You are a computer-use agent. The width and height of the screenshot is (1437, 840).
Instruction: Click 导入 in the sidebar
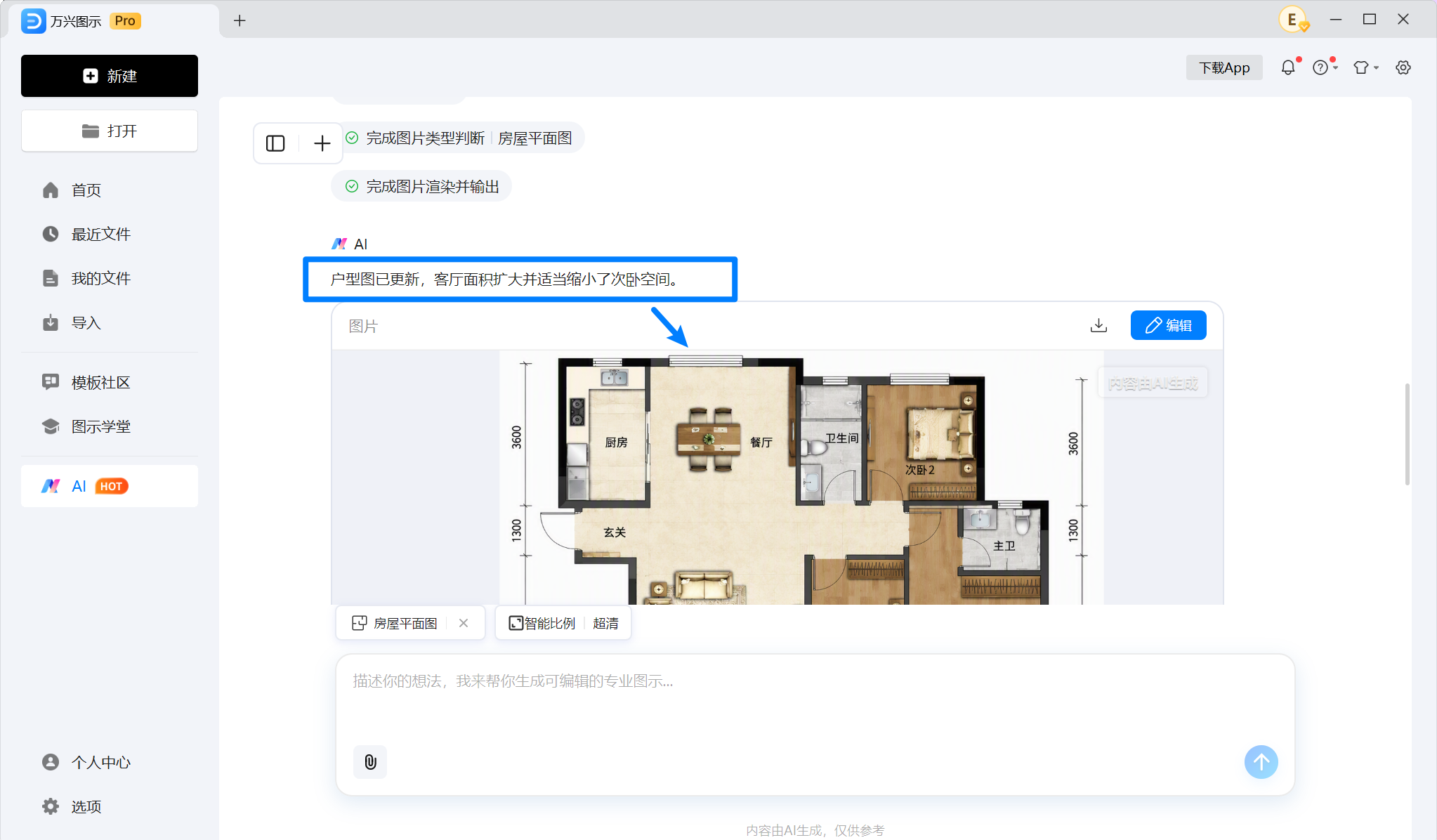click(110, 322)
